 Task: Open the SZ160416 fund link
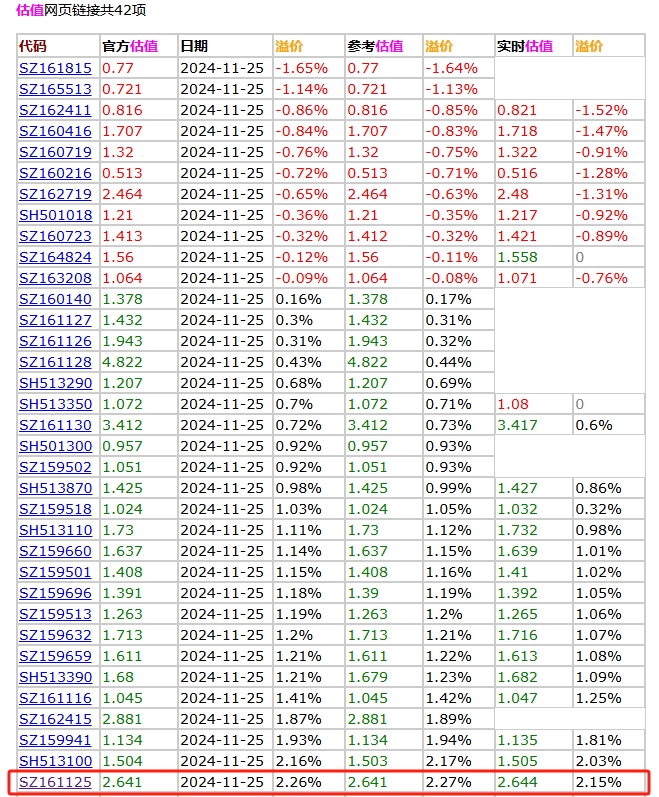pos(55,131)
